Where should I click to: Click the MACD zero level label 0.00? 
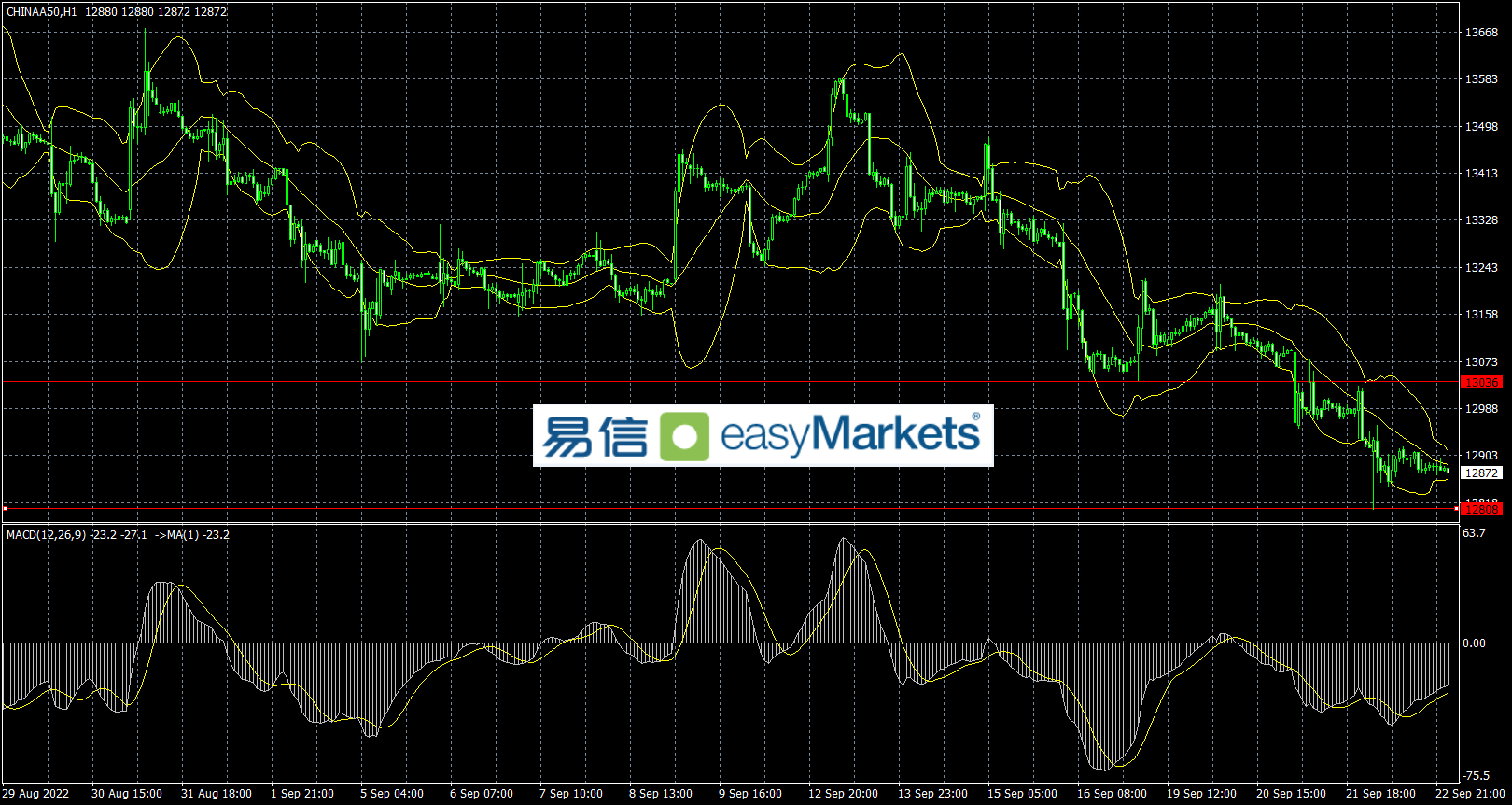tap(1475, 643)
